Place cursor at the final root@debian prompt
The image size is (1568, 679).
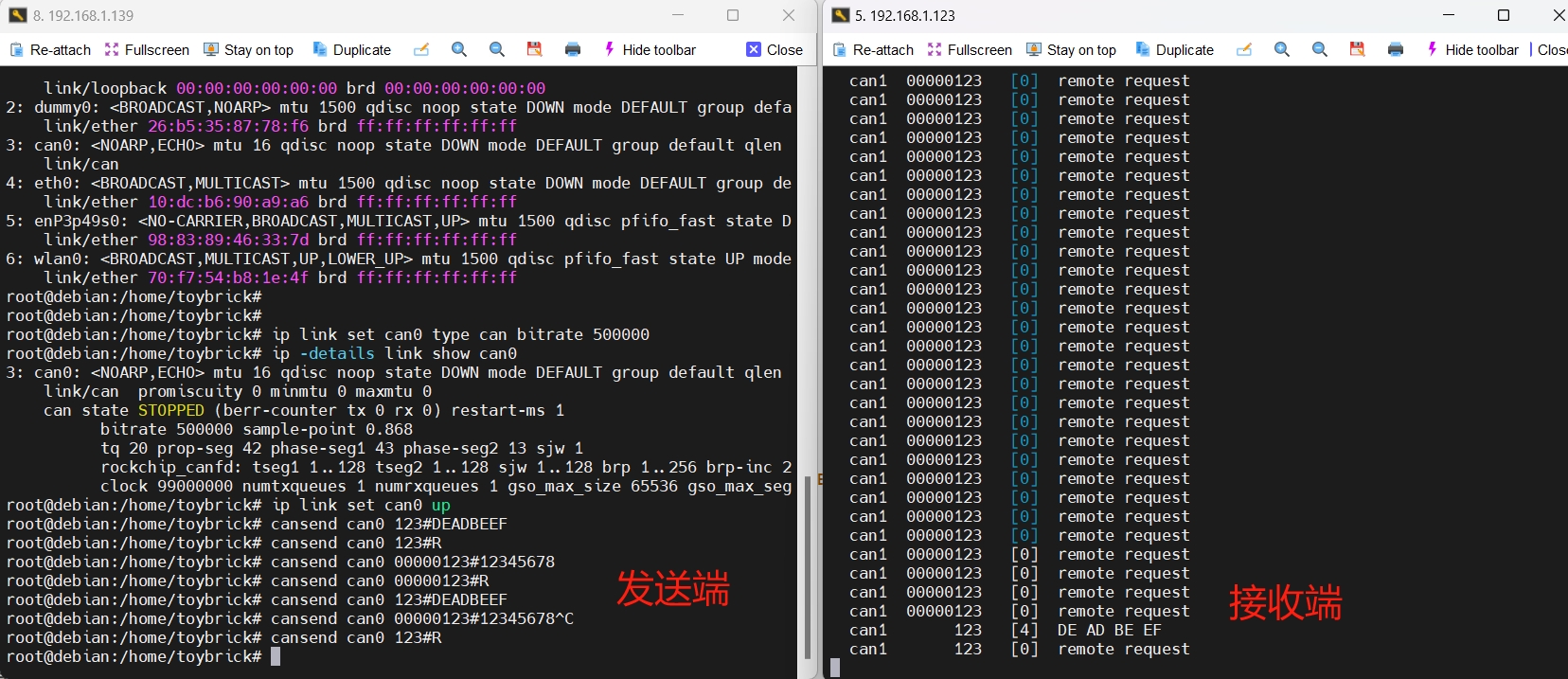click(x=276, y=656)
